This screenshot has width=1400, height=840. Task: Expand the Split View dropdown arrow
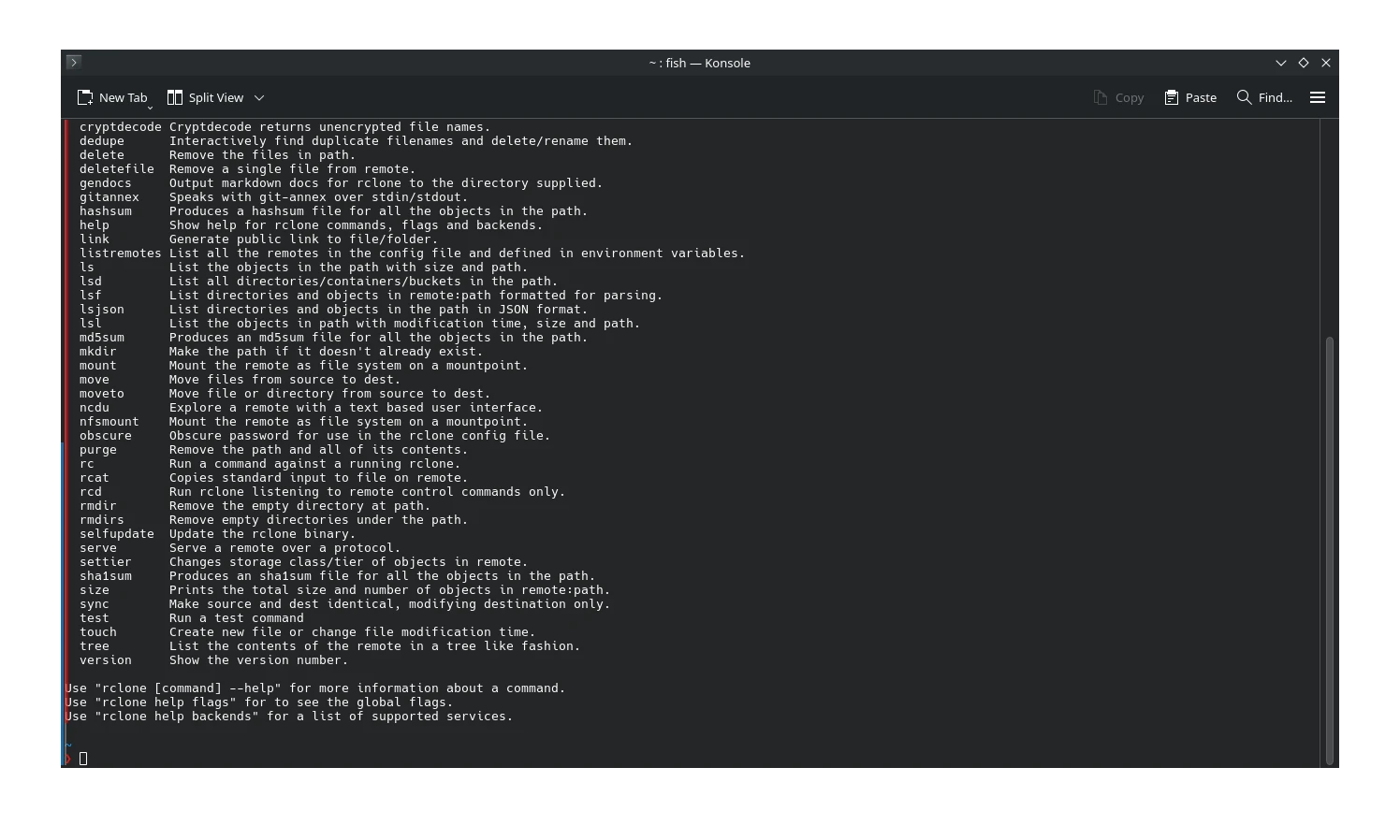[x=259, y=97]
